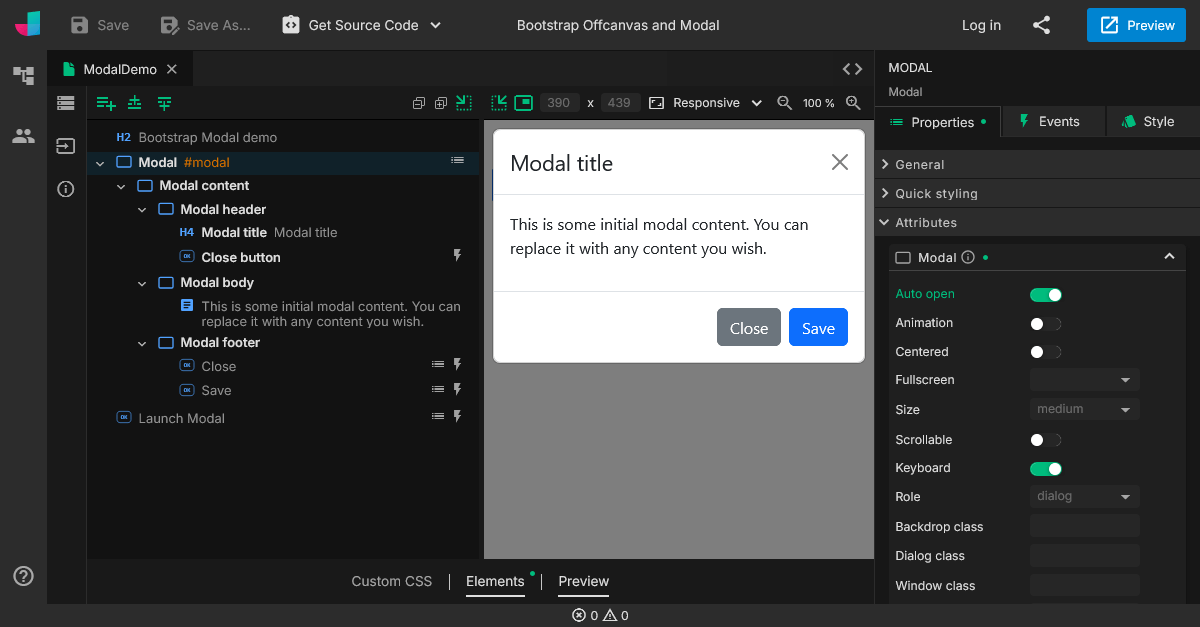Collapse all tree nodes icon

point(419,103)
